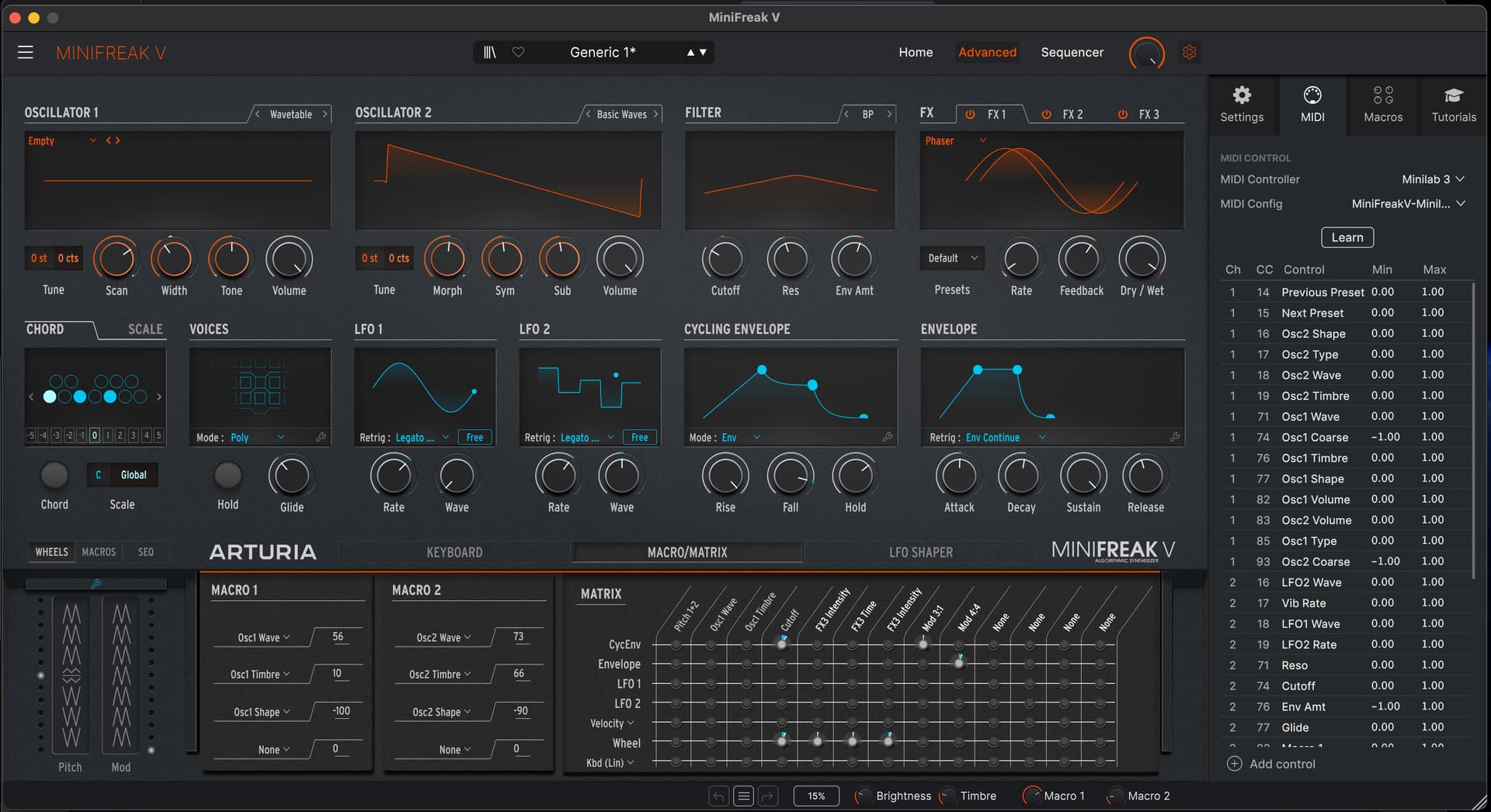Select next preset with down arrow
This screenshot has height=812, width=1491.
click(x=703, y=52)
